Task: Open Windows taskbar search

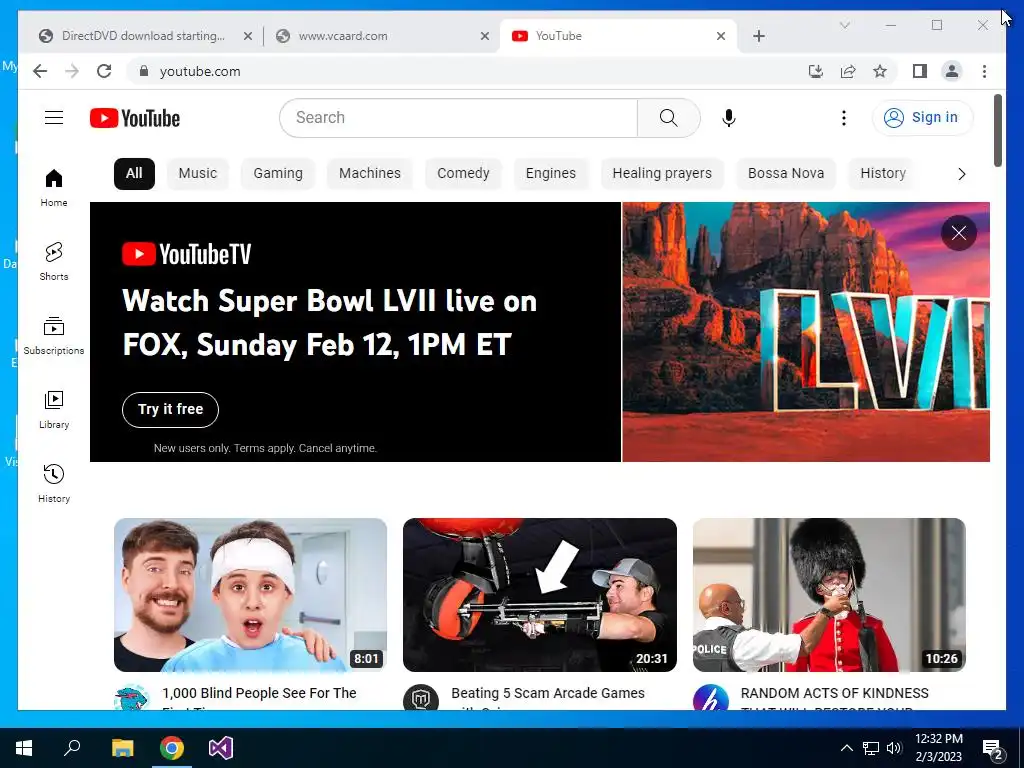Action: pos(72,748)
